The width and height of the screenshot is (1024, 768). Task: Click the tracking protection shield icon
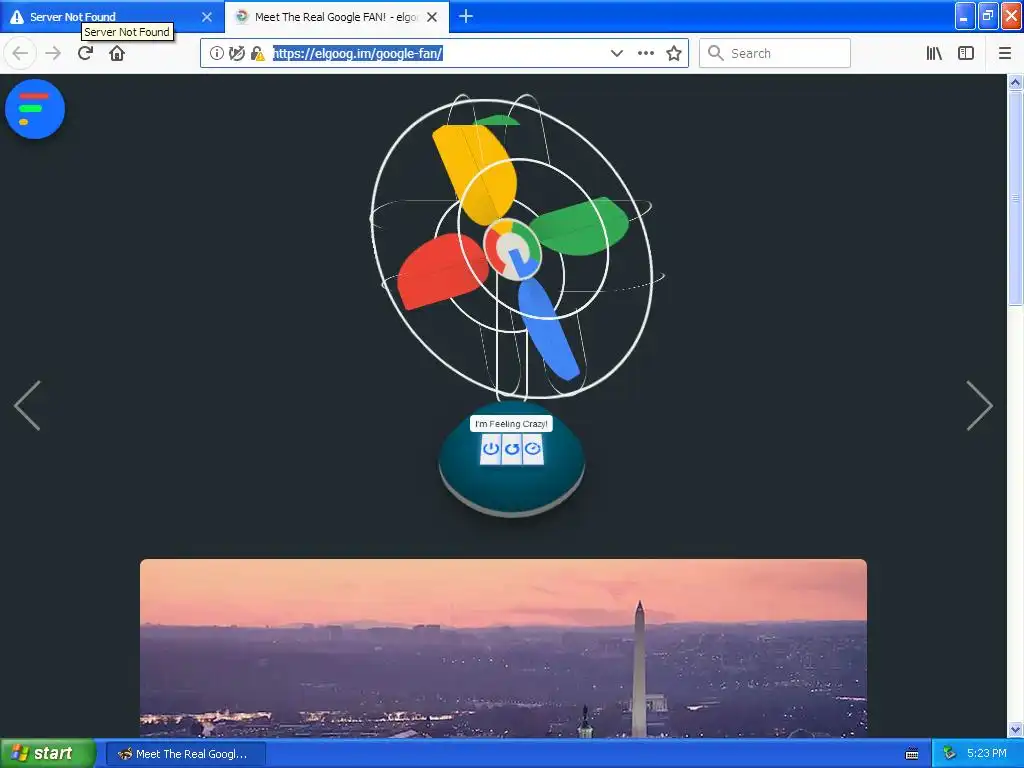237,53
